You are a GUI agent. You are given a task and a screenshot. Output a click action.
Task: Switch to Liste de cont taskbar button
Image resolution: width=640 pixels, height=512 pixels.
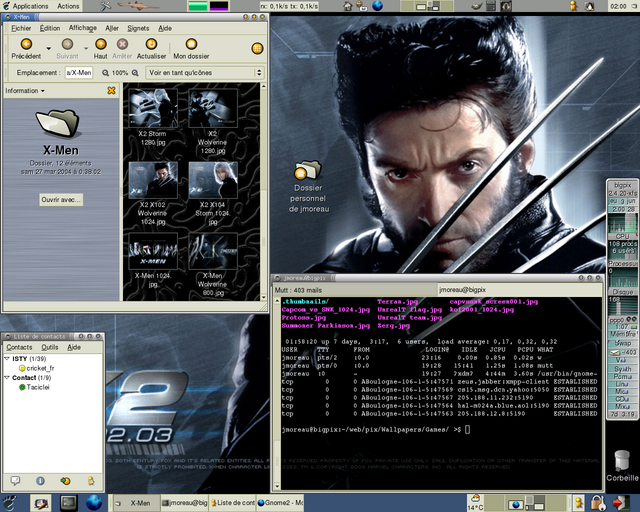click(233, 503)
